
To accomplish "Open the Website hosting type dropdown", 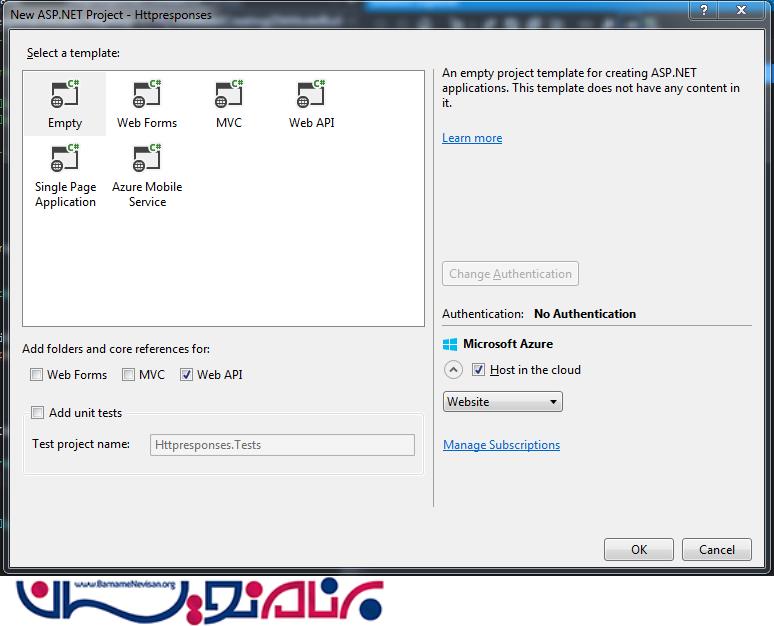I will pos(503,402).
